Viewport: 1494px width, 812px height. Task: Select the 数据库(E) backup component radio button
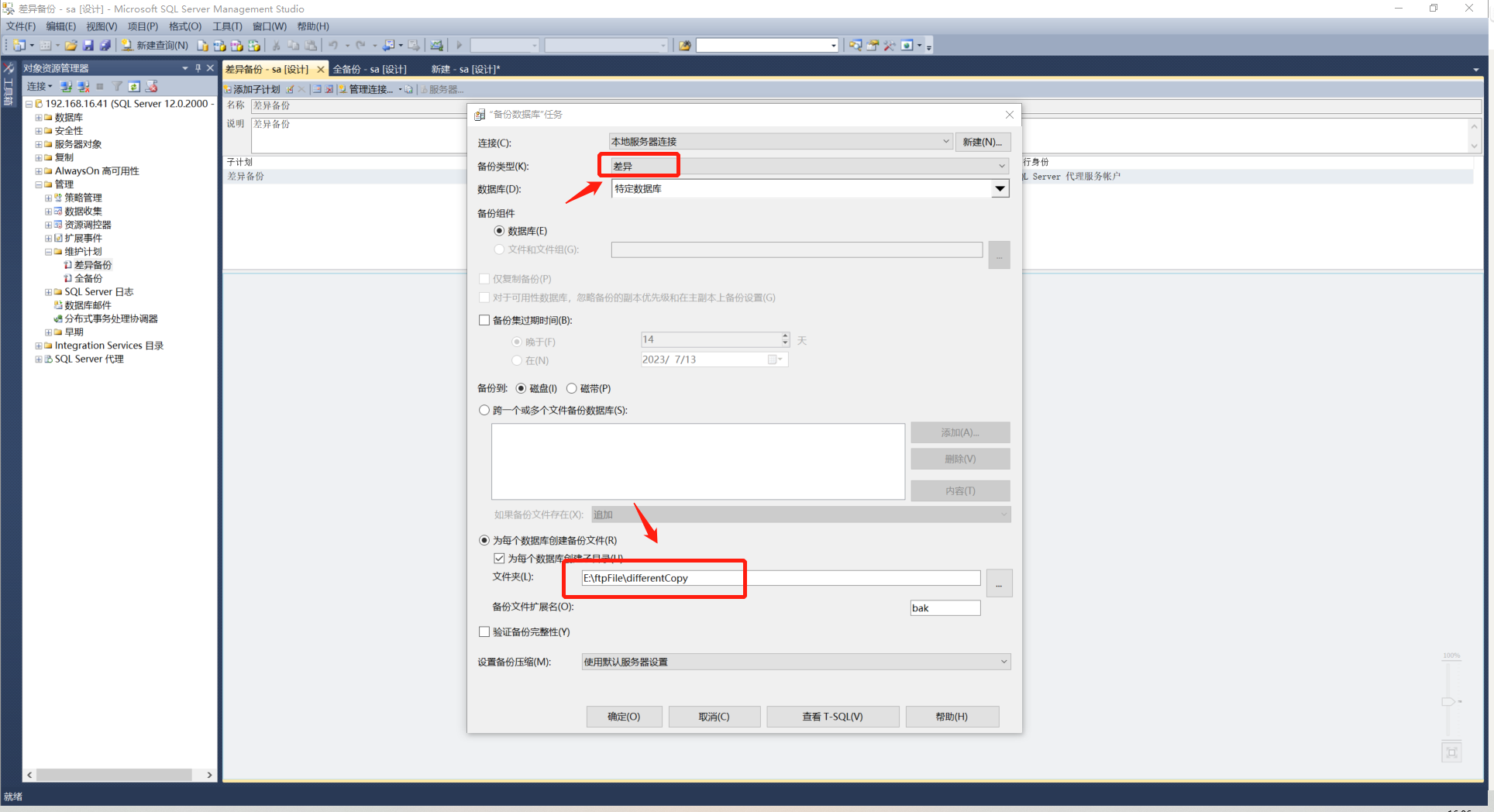[x=499, y=231]
